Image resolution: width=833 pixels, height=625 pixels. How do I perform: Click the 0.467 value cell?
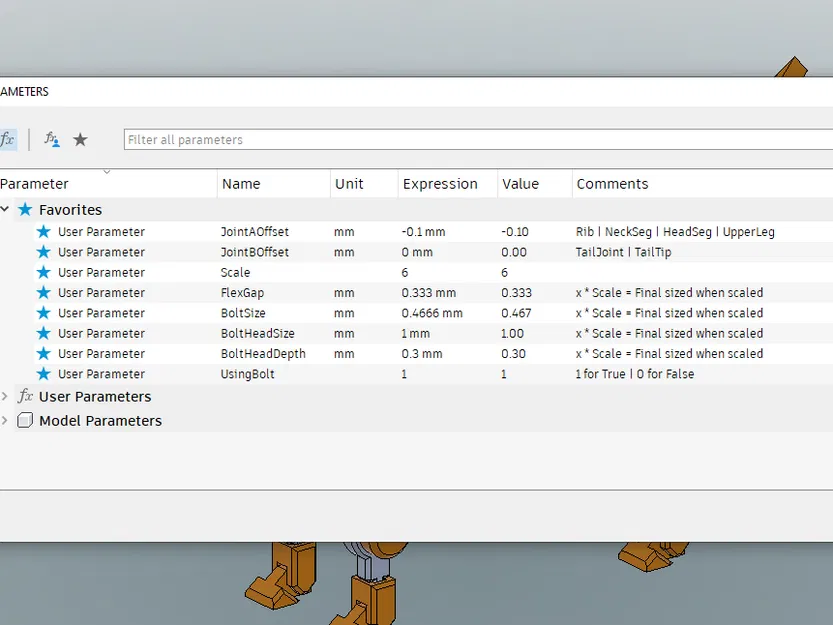click(x=516, y=313)
